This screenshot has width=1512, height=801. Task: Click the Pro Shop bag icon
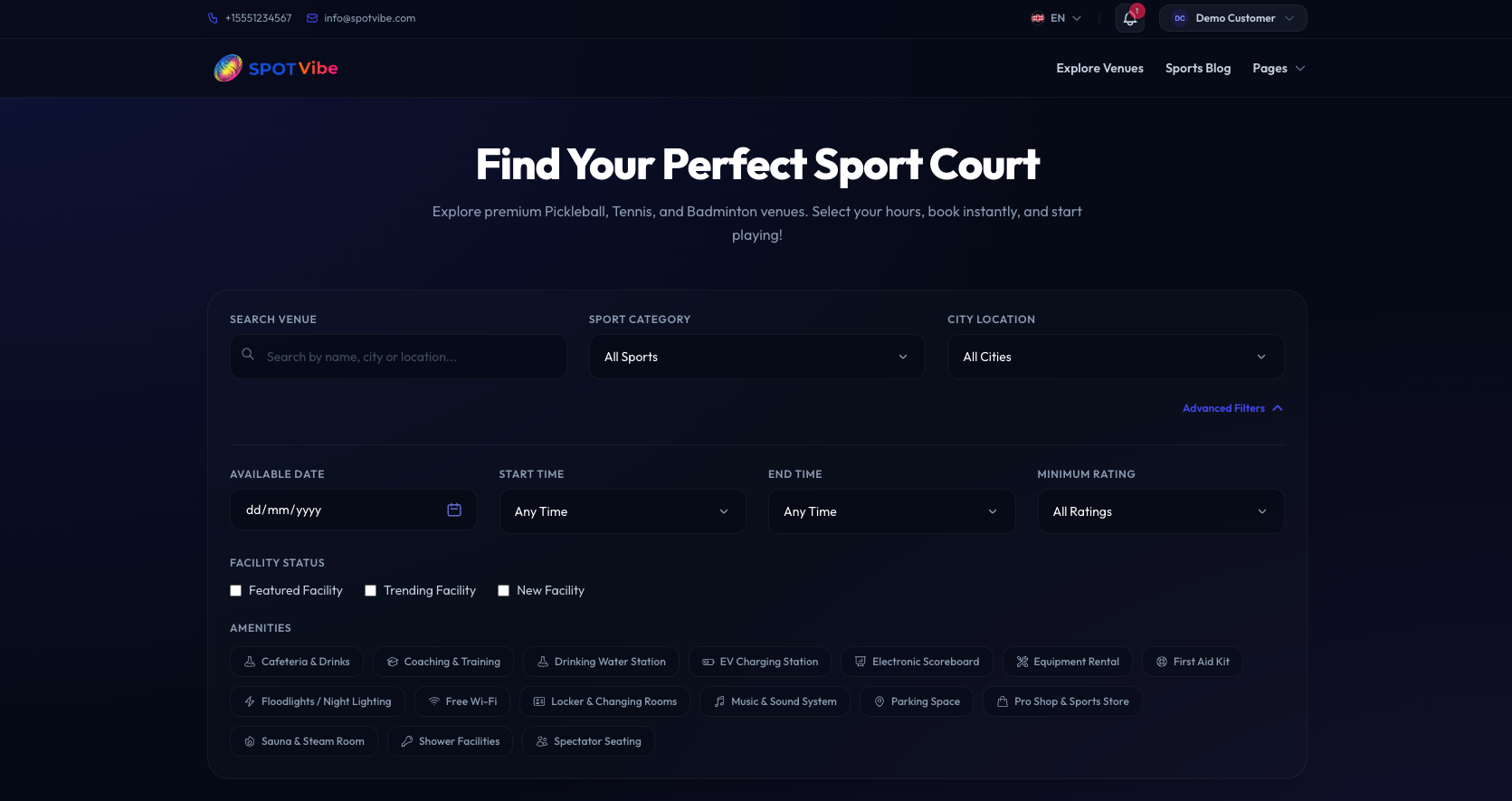click(x=1003, y=701)
